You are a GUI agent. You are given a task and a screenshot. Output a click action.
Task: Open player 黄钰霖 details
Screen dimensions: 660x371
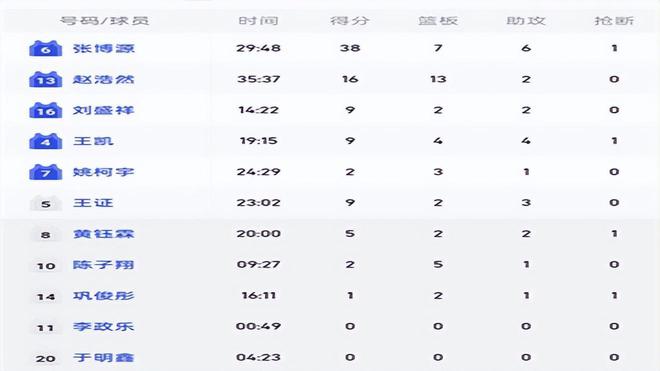[104, 234]
